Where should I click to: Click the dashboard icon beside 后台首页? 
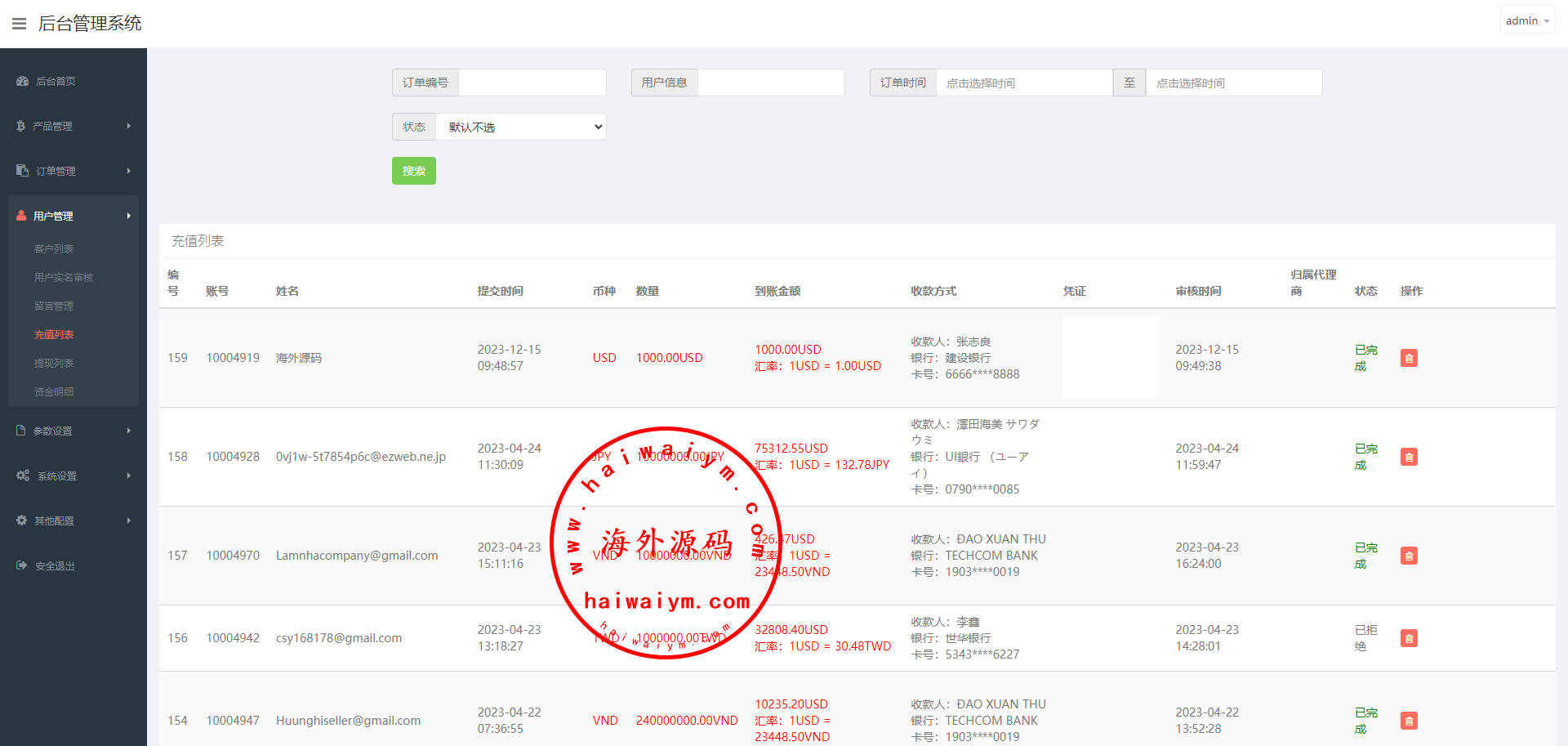point(22,81)
